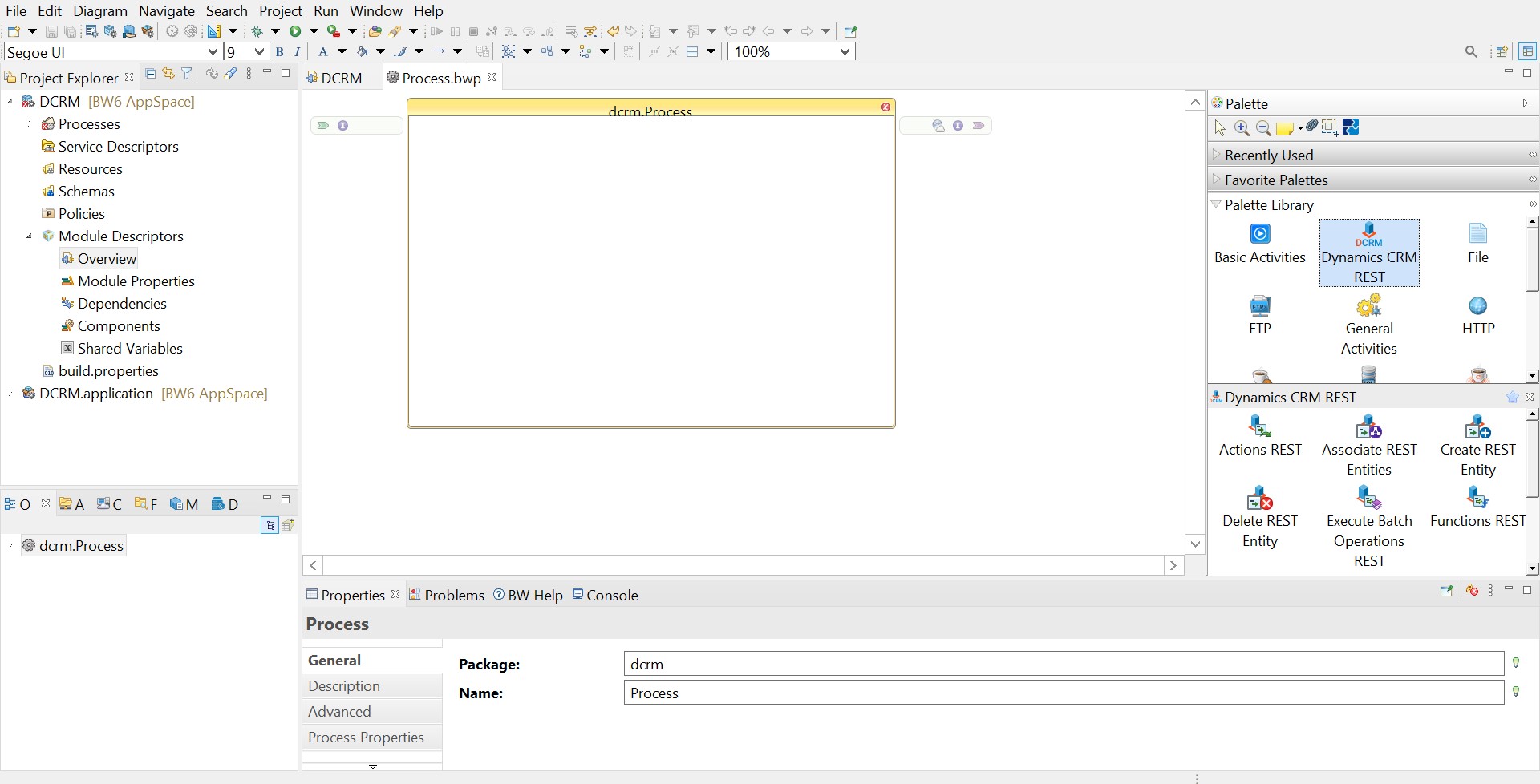The height and width of the screenshot is (784, 1540).
Task: Select Service Descriptors in project tree
Action: click(x=118, y=146)
